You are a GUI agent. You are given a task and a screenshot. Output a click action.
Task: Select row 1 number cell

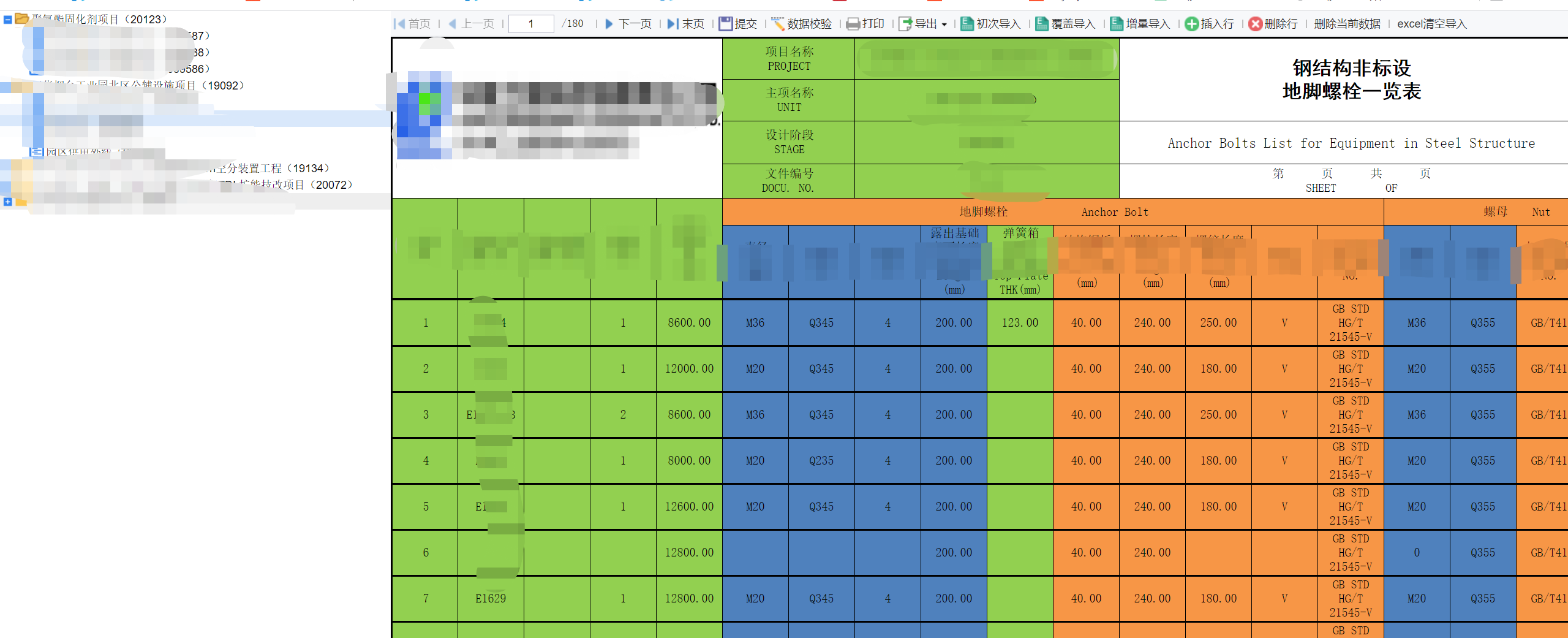coord(425,323)
